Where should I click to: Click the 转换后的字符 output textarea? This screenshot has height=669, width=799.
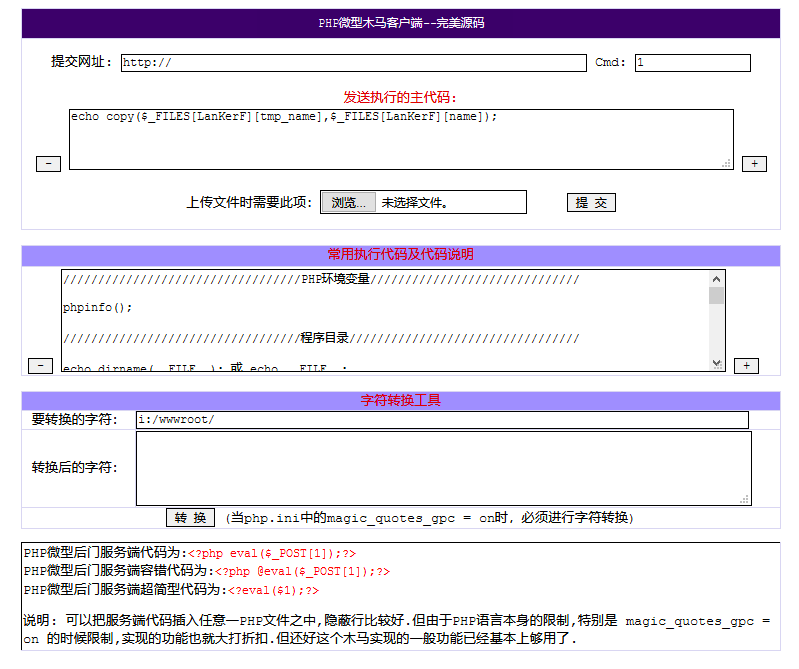pyautogui.click(x=444, y=468)
